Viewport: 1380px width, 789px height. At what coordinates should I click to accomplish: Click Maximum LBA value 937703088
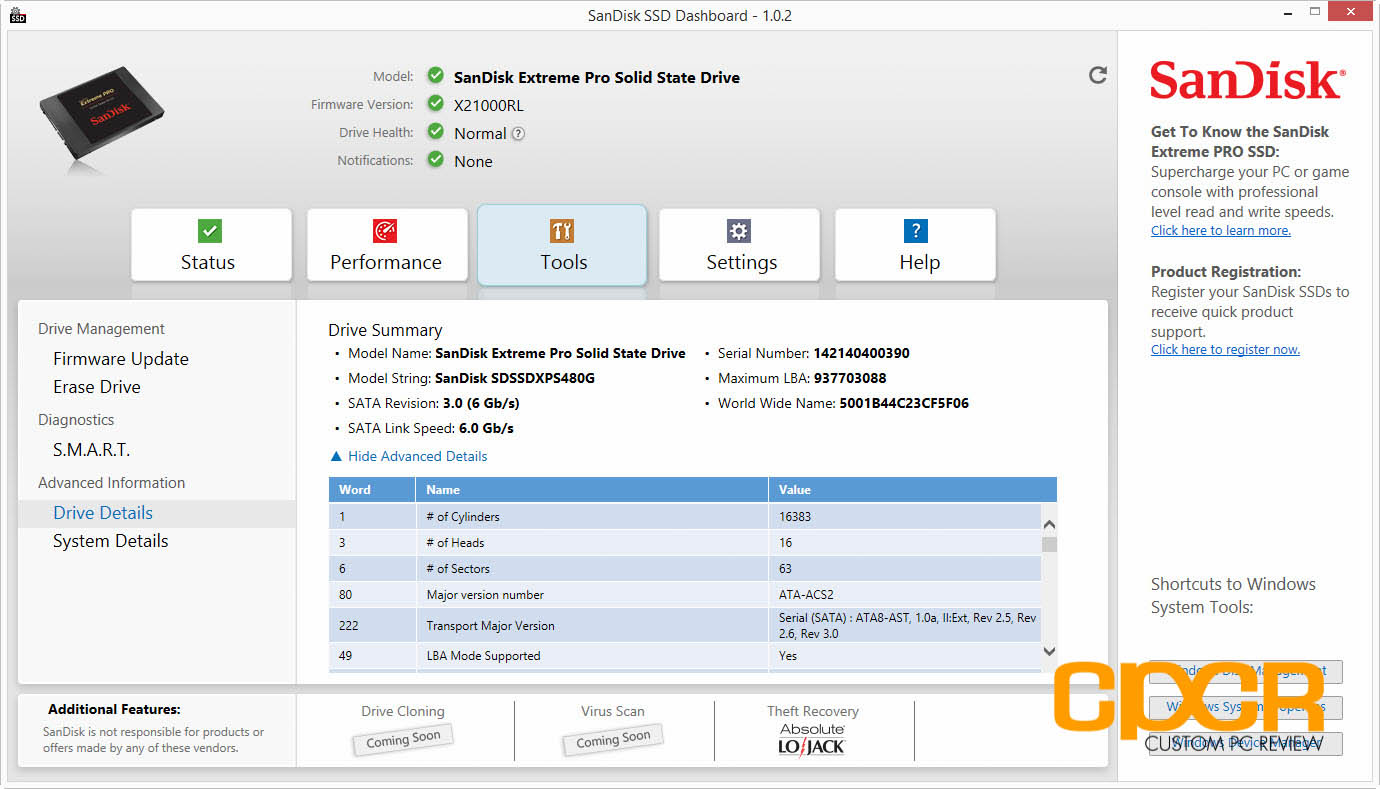[848, 378]
